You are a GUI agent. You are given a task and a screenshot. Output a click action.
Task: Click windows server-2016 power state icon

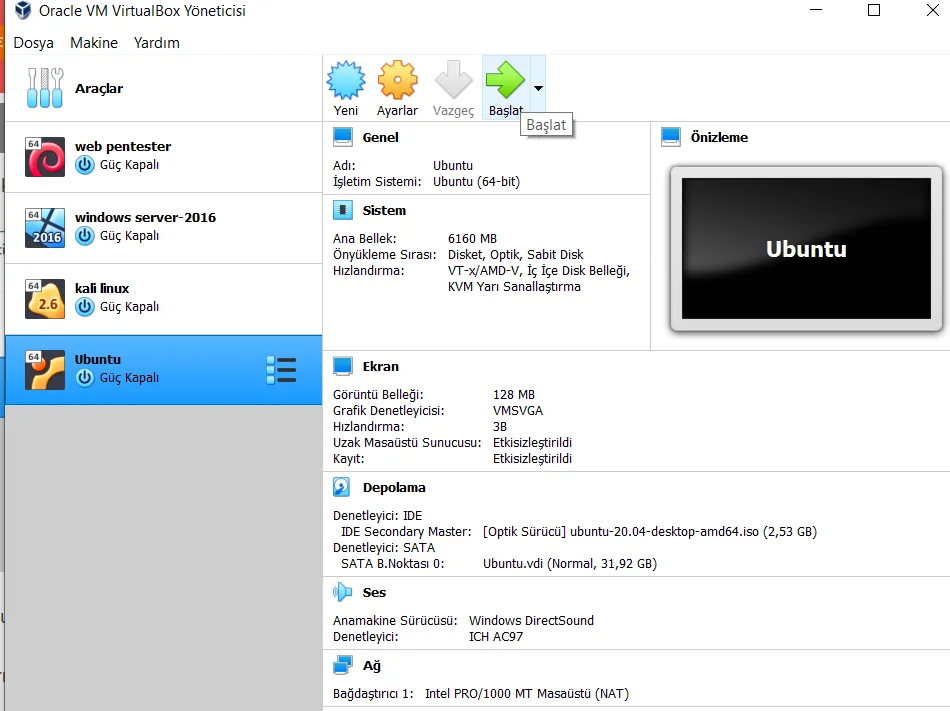pos(85,236)
